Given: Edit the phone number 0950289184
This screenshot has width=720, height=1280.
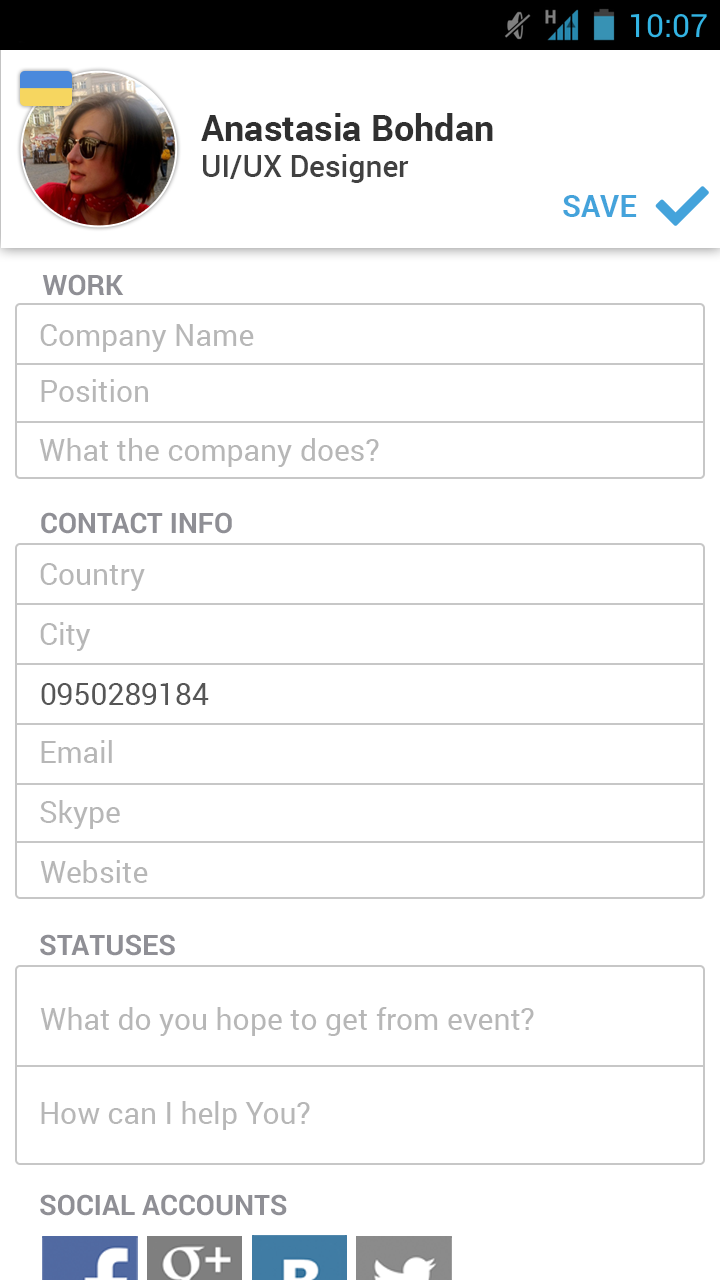Looking at the screenshot, I should coord(360,694).
